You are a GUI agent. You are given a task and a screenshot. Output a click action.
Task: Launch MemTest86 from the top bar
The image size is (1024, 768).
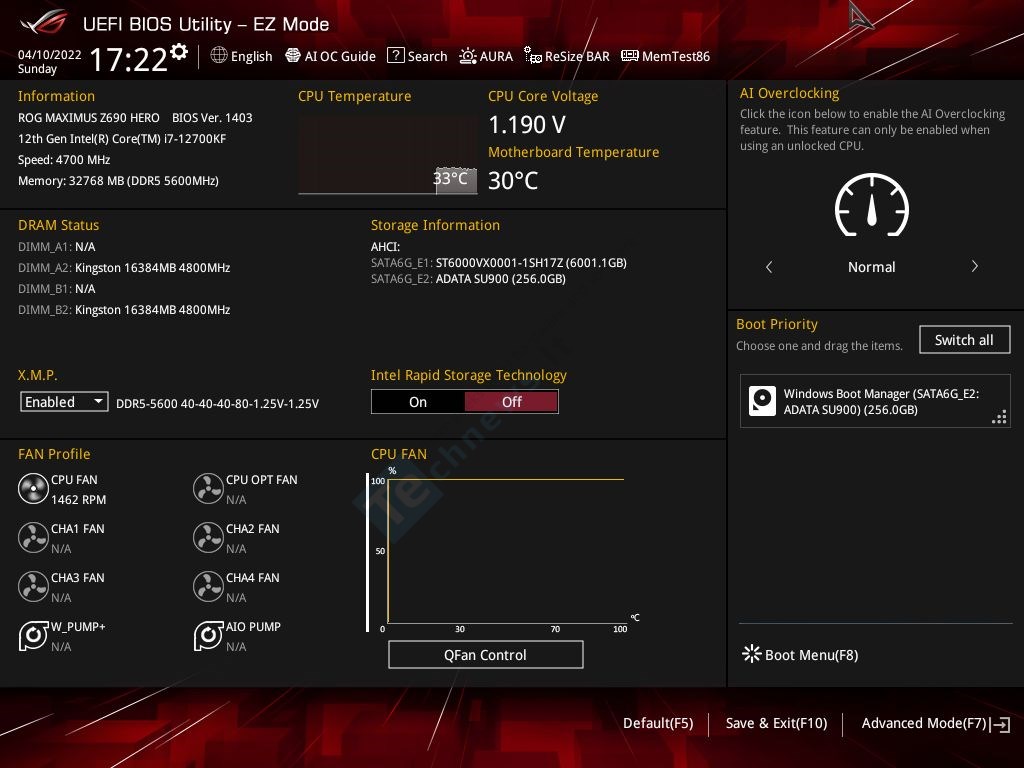click(x=665, y=56)
